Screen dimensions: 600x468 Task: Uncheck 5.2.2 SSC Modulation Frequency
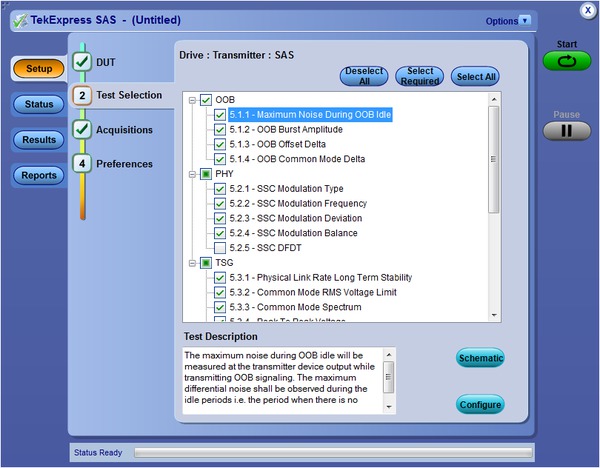point(220,204)
